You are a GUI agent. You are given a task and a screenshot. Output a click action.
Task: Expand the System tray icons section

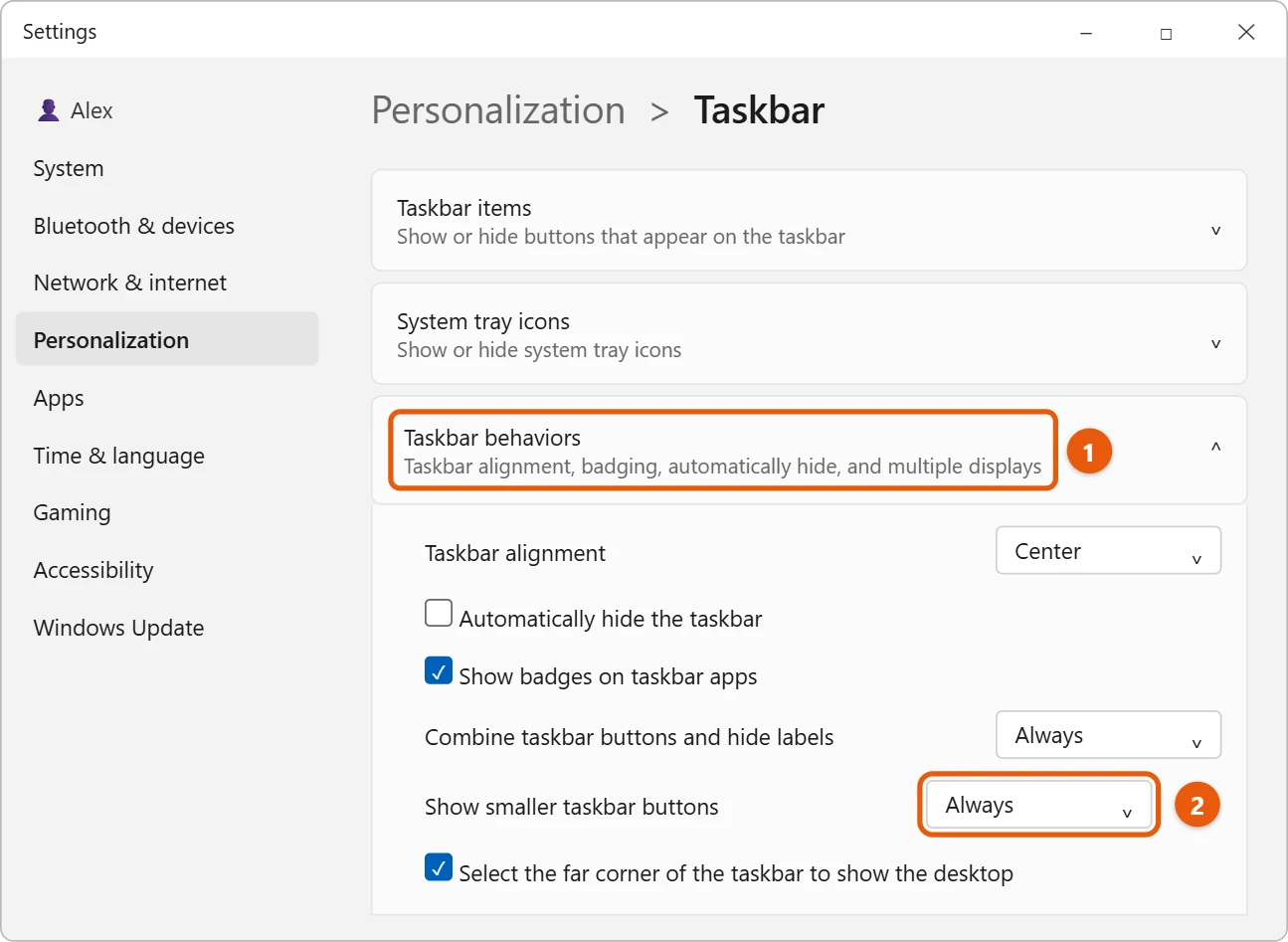[809, 334]
